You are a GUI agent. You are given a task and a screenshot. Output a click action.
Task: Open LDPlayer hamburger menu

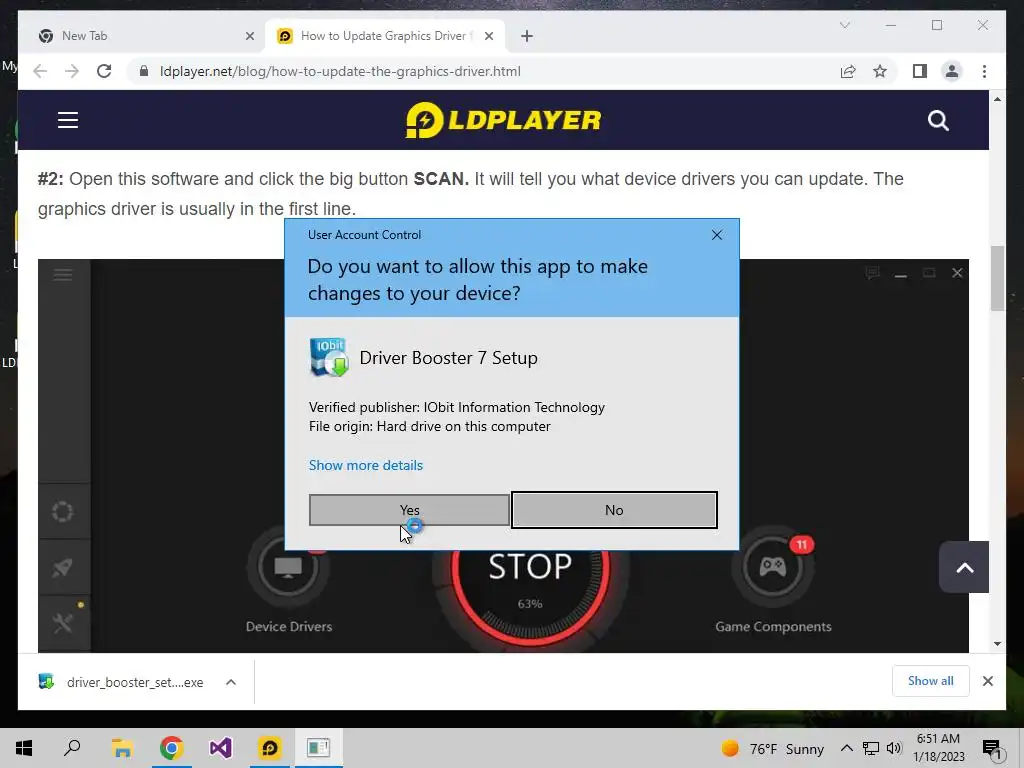point(68,120)
